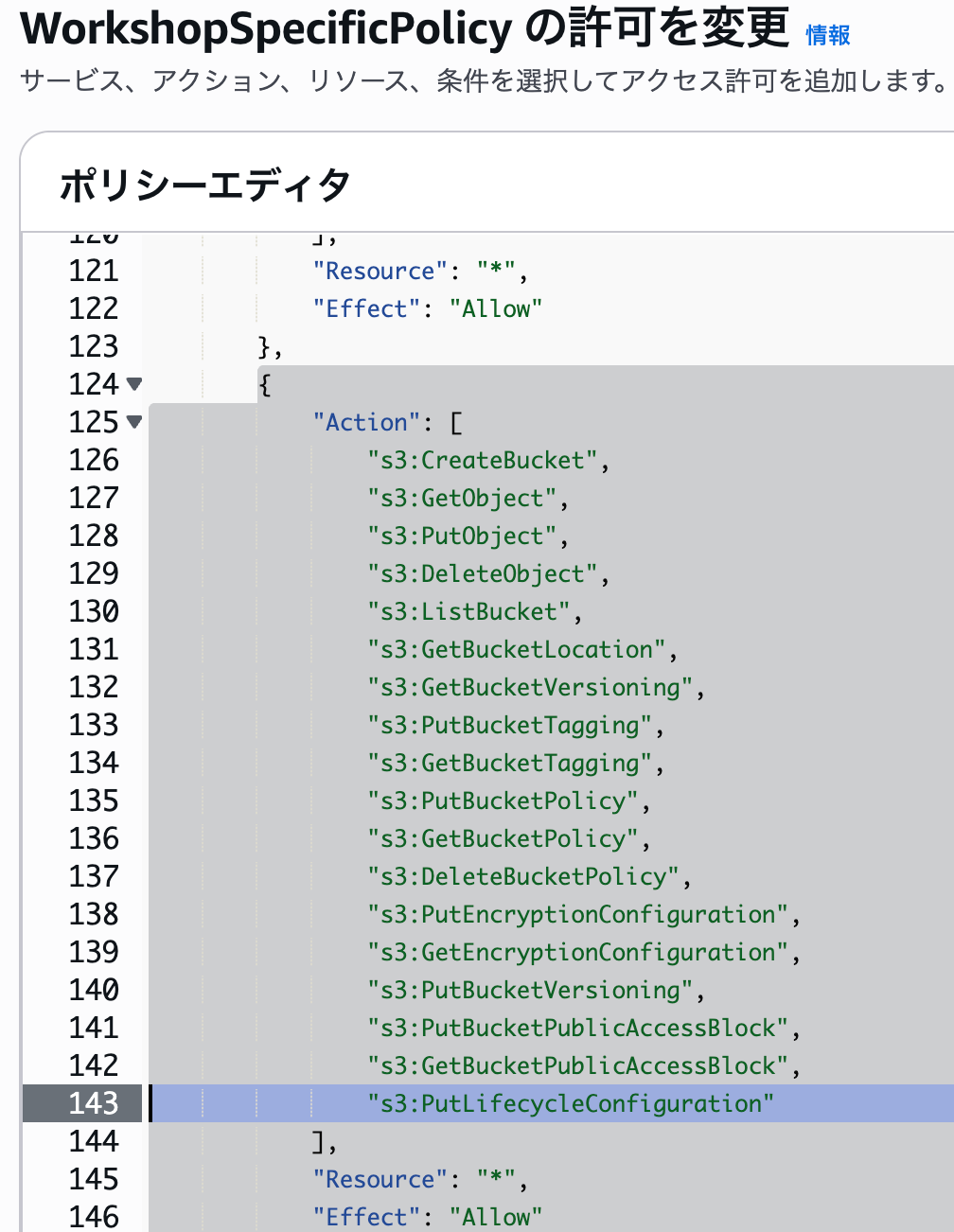Select line number 126 in the gutter
The image size is (954, 1232).
click(95, 460)
